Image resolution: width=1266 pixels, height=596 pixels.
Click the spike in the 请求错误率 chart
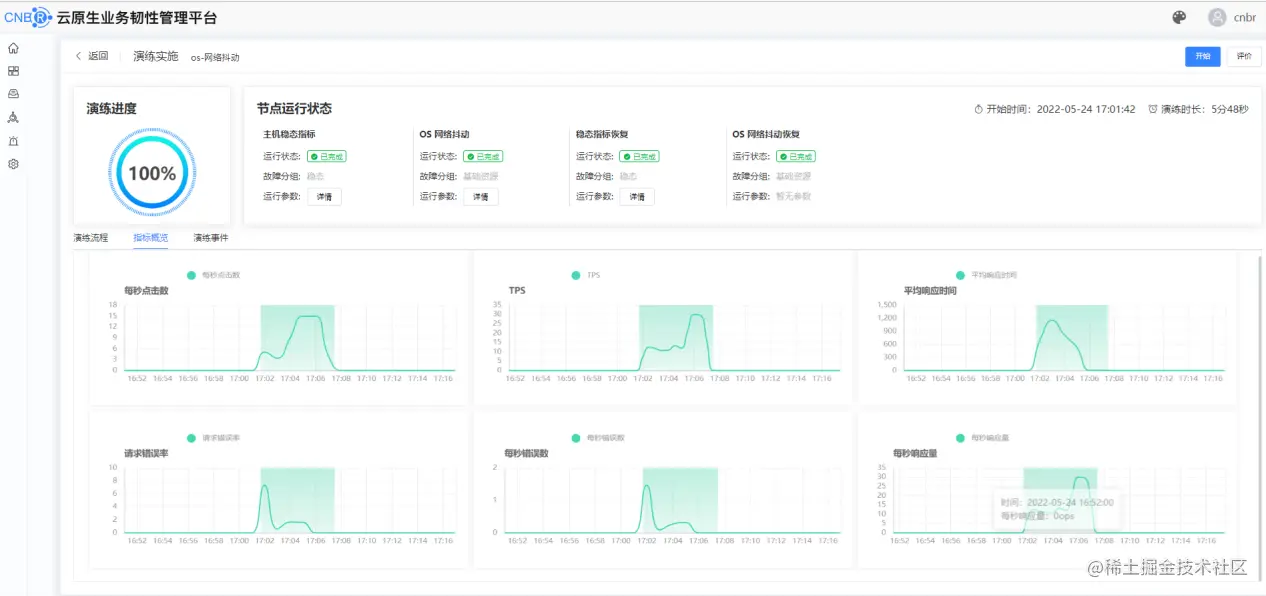(265, 486)
